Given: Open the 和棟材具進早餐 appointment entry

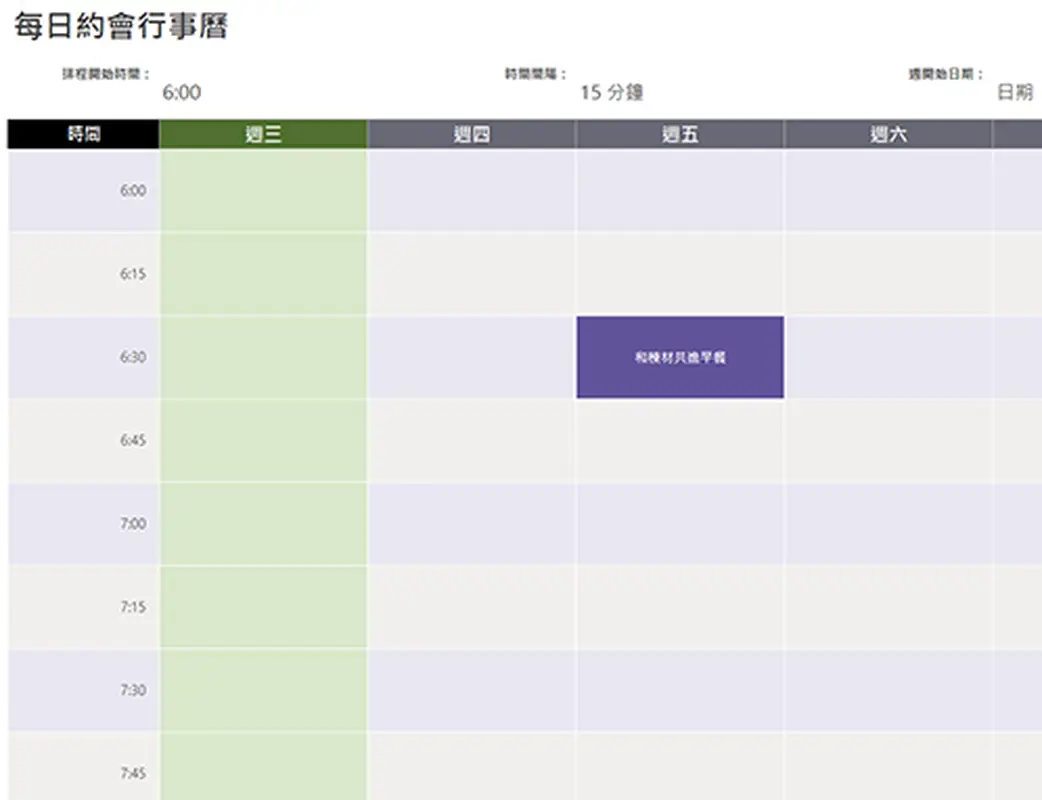Looking at the screenshot, I should [679, 356].
